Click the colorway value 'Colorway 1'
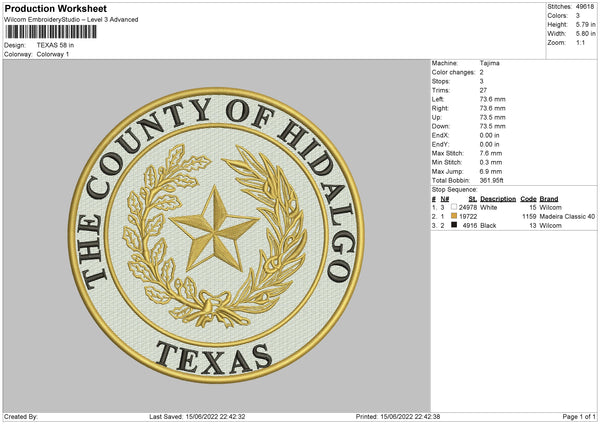600x424 pixels. (x=53, y=54)
